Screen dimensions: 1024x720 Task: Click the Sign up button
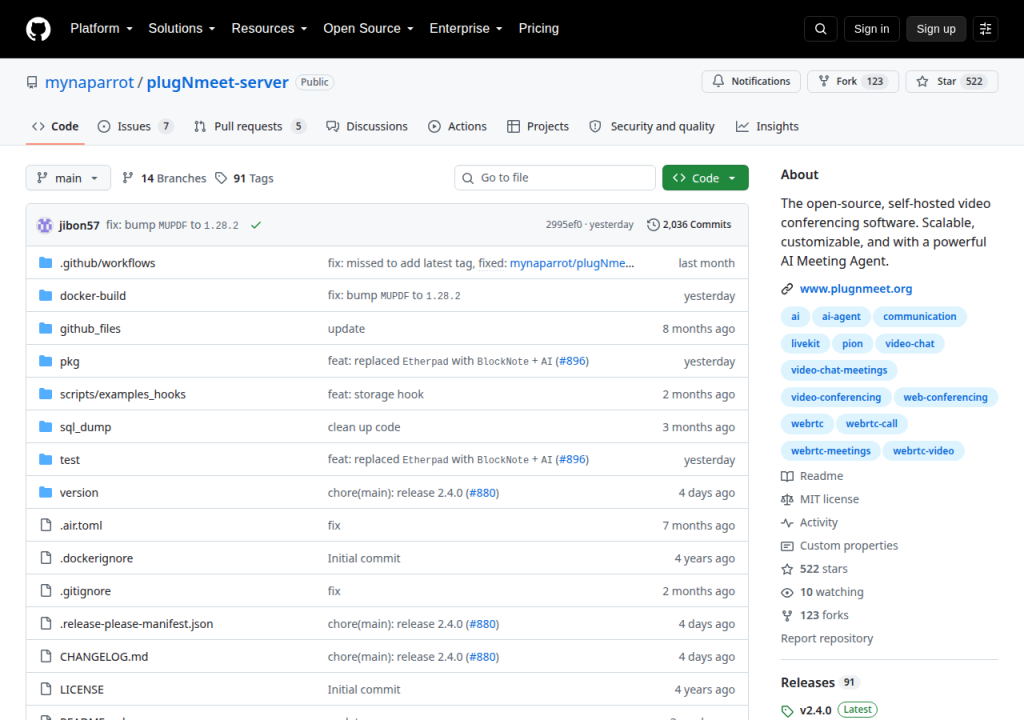pos(936,29)
